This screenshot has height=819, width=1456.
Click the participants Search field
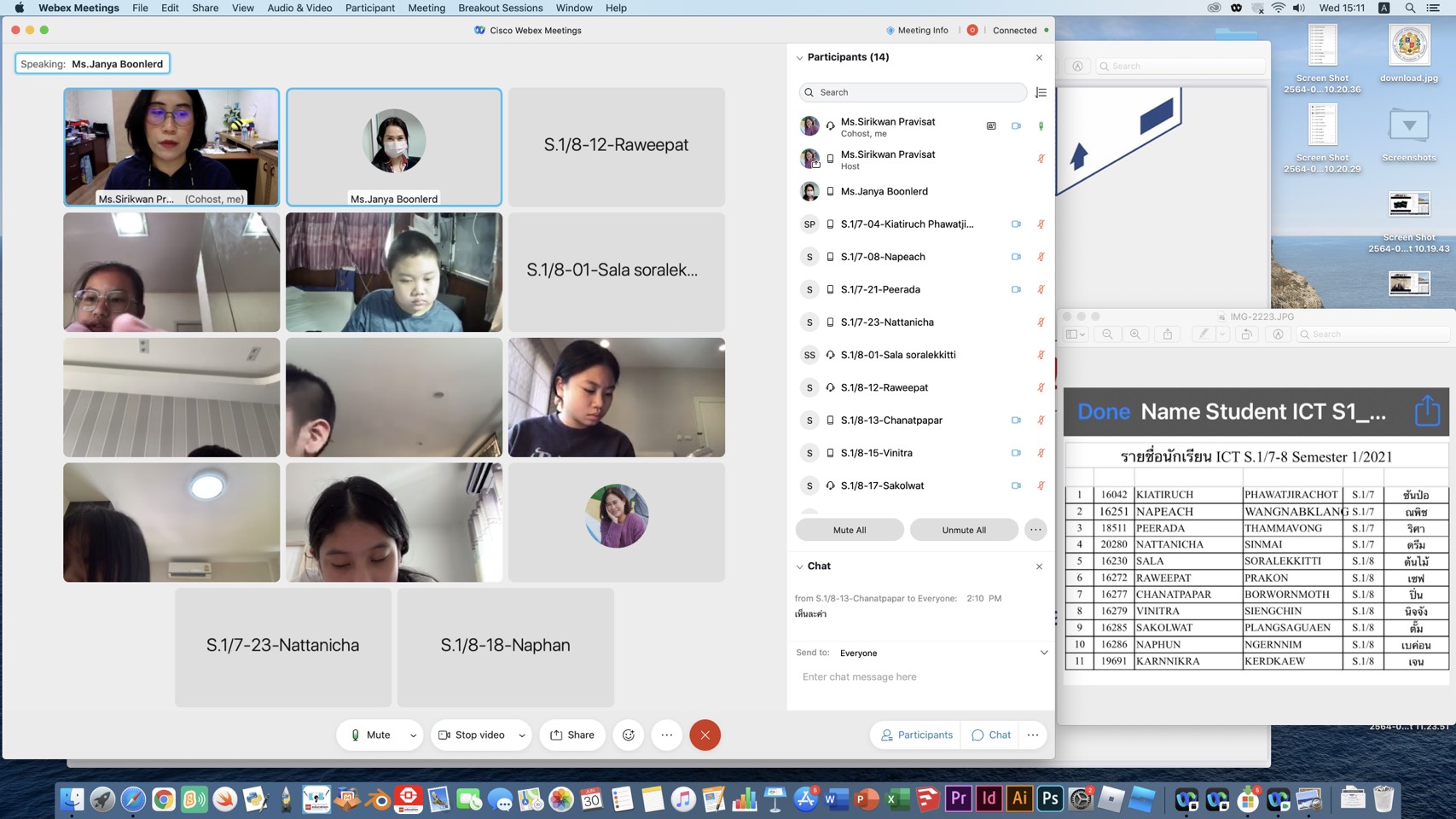913,92
